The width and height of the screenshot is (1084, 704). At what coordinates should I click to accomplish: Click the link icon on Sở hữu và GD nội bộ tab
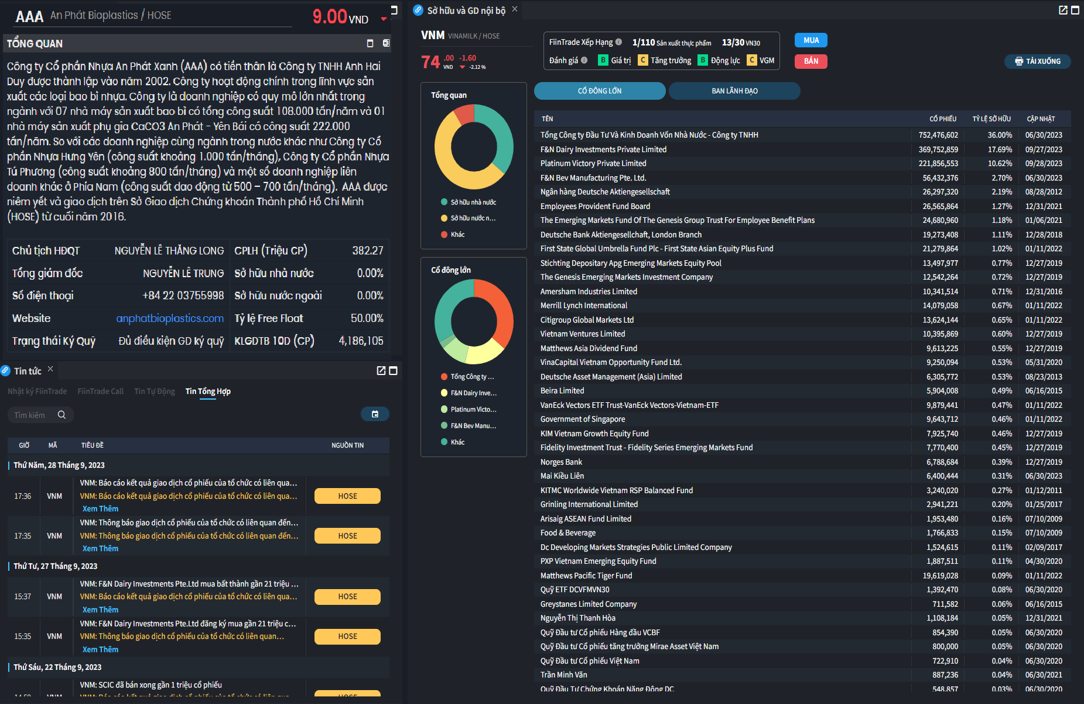pos(418,10)
